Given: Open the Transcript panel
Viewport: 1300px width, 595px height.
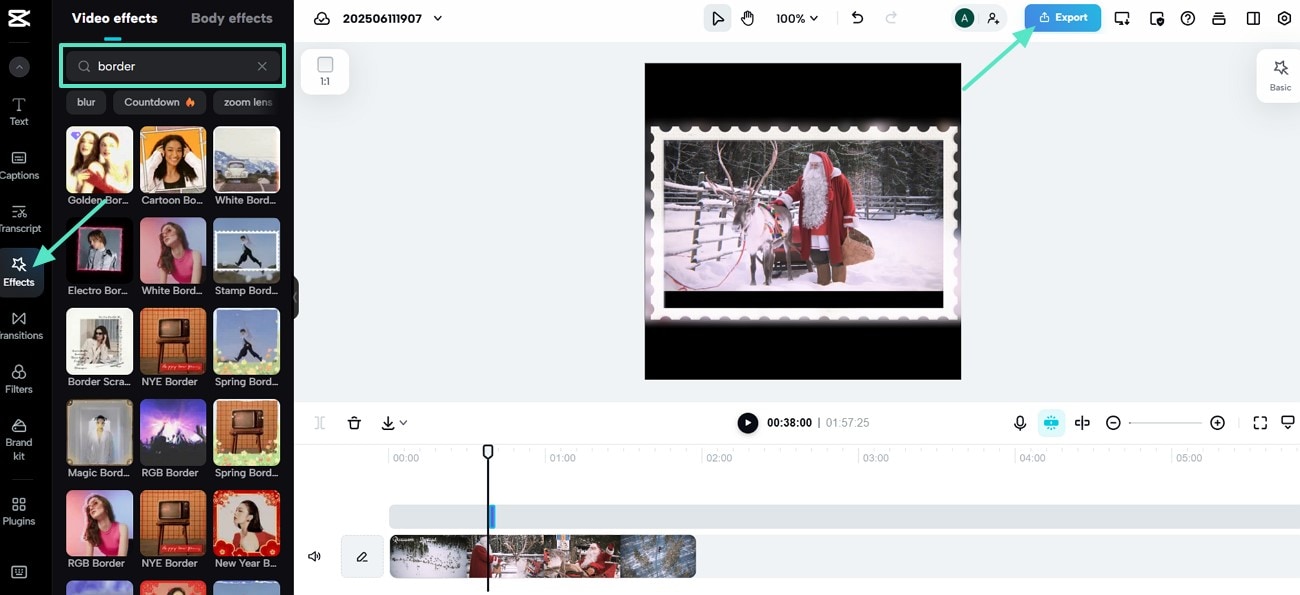Looking at the screenshot, I should click(x=19, y=219).
